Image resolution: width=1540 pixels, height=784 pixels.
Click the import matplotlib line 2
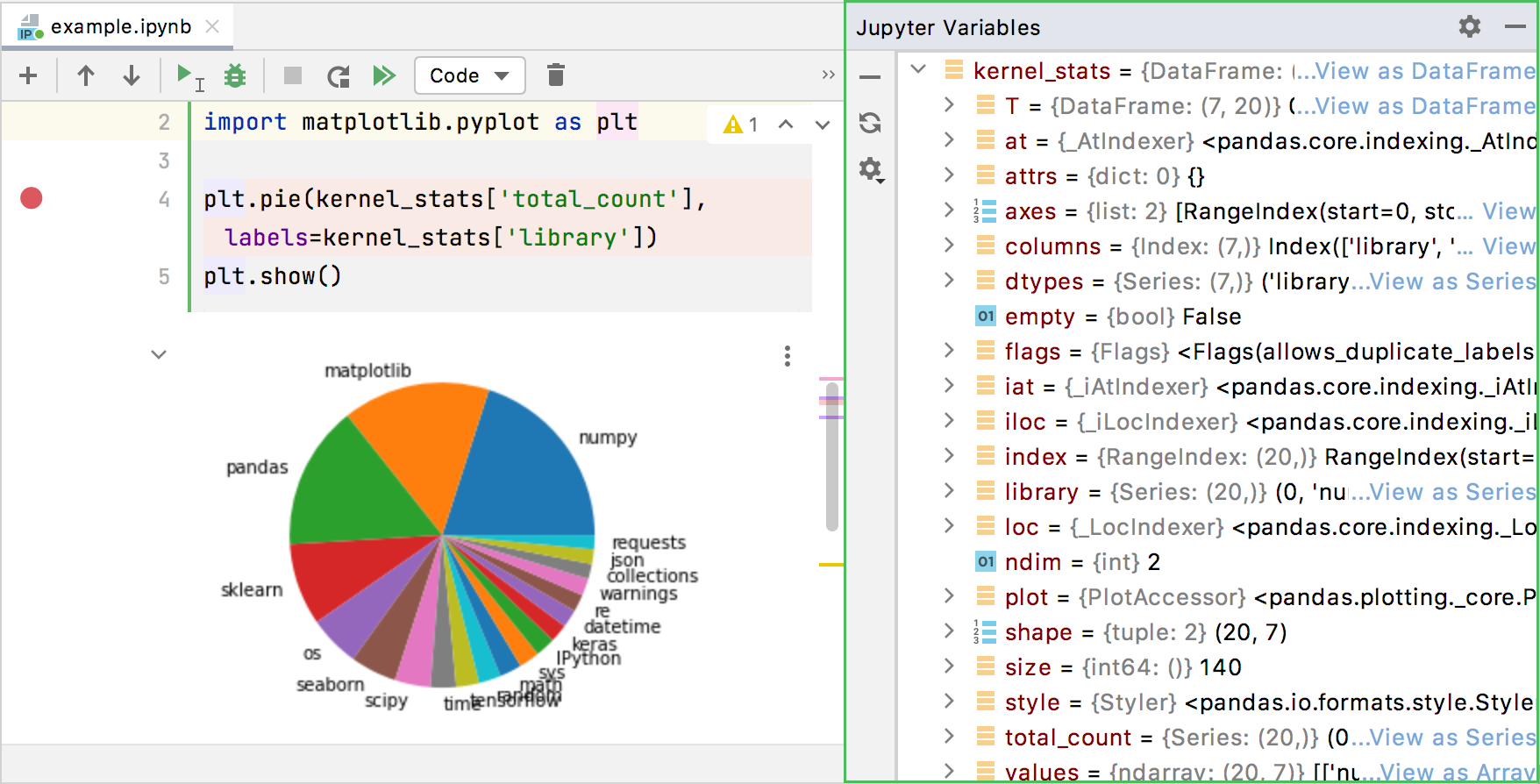point(421,122)
